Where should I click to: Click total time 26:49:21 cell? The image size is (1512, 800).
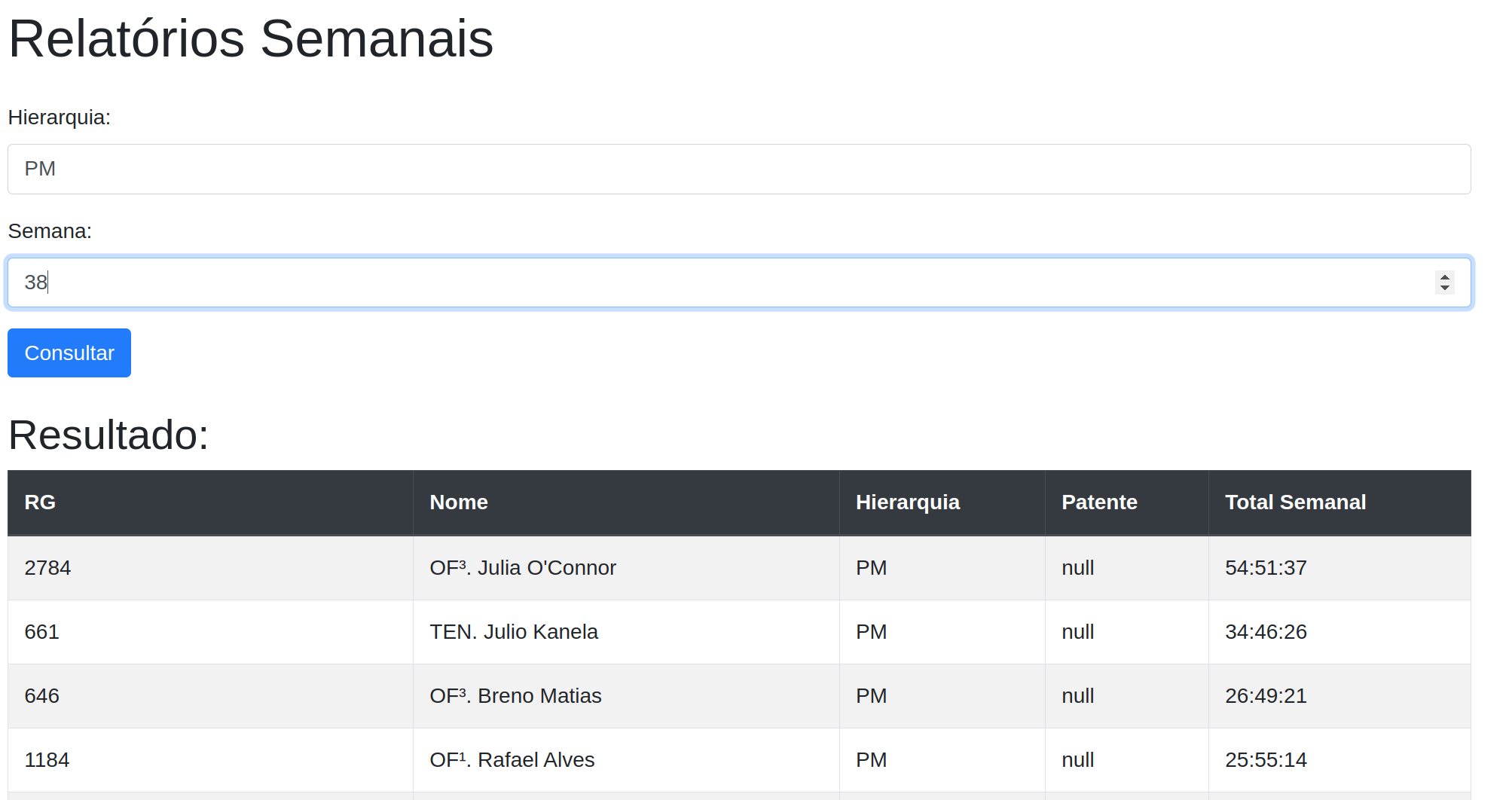coord(1265,696)
